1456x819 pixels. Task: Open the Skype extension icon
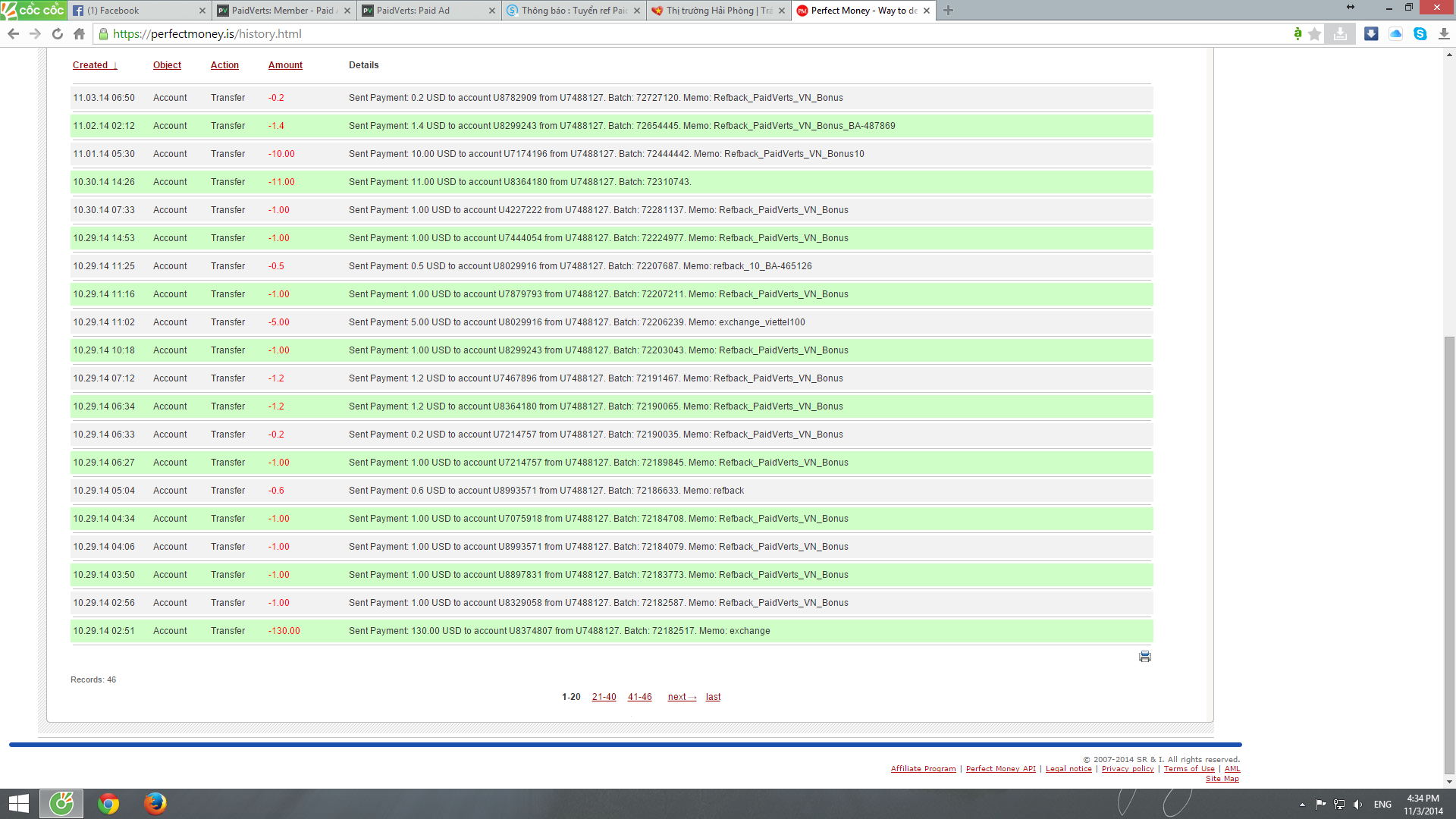coord(1420,34)
